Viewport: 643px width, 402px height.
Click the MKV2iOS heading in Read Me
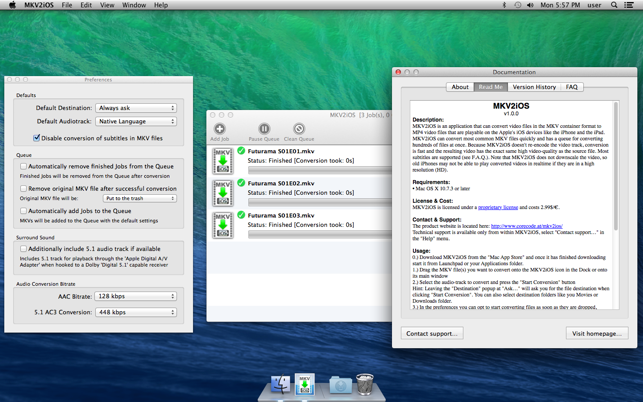pos(511,106)
